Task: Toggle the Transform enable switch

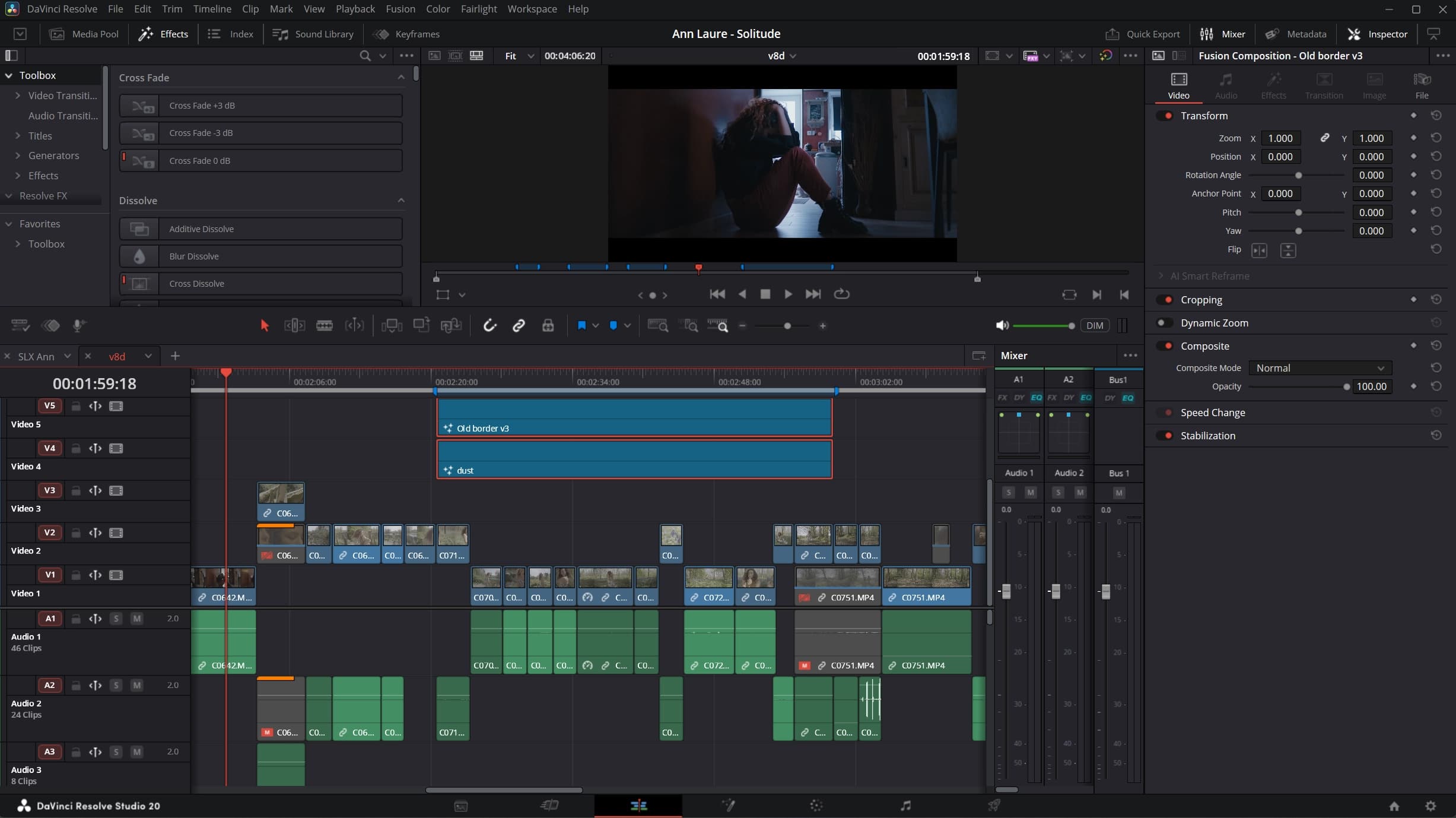Action: click(1165, 116)
